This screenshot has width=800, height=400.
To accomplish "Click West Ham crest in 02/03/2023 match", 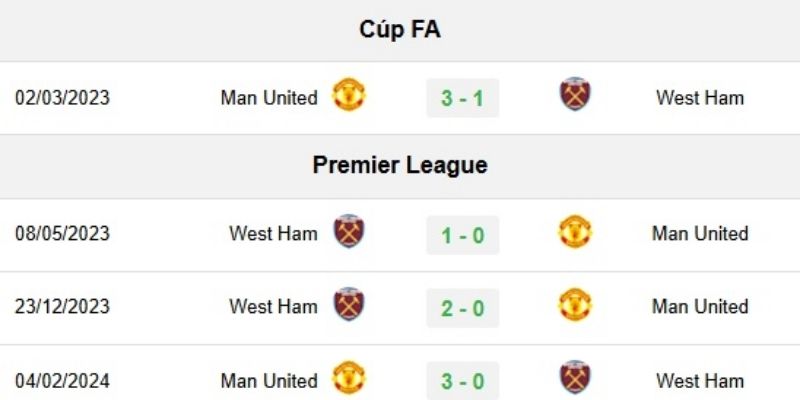I will tap(575, 95).
